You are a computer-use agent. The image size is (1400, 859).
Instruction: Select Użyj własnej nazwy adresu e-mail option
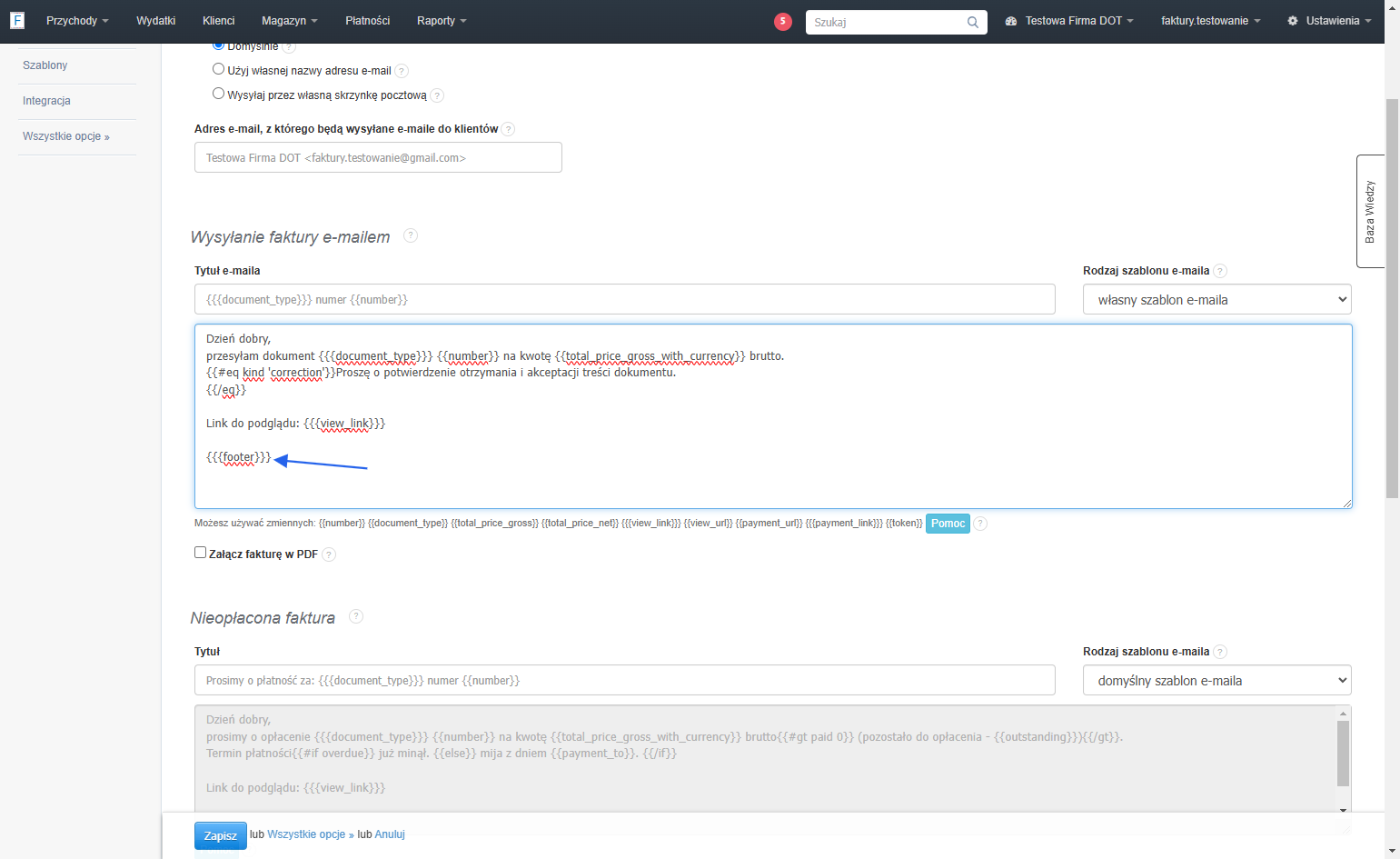point(218,69)
